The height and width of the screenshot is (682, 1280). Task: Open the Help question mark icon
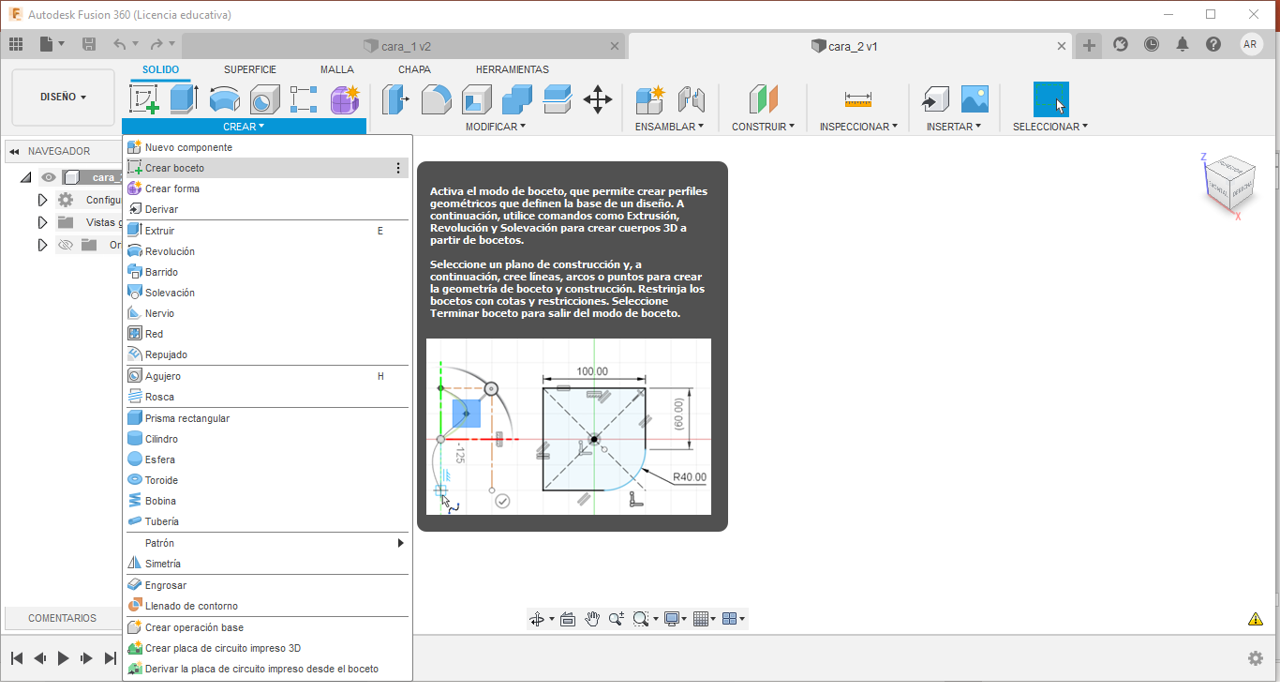click(1213, 44)
